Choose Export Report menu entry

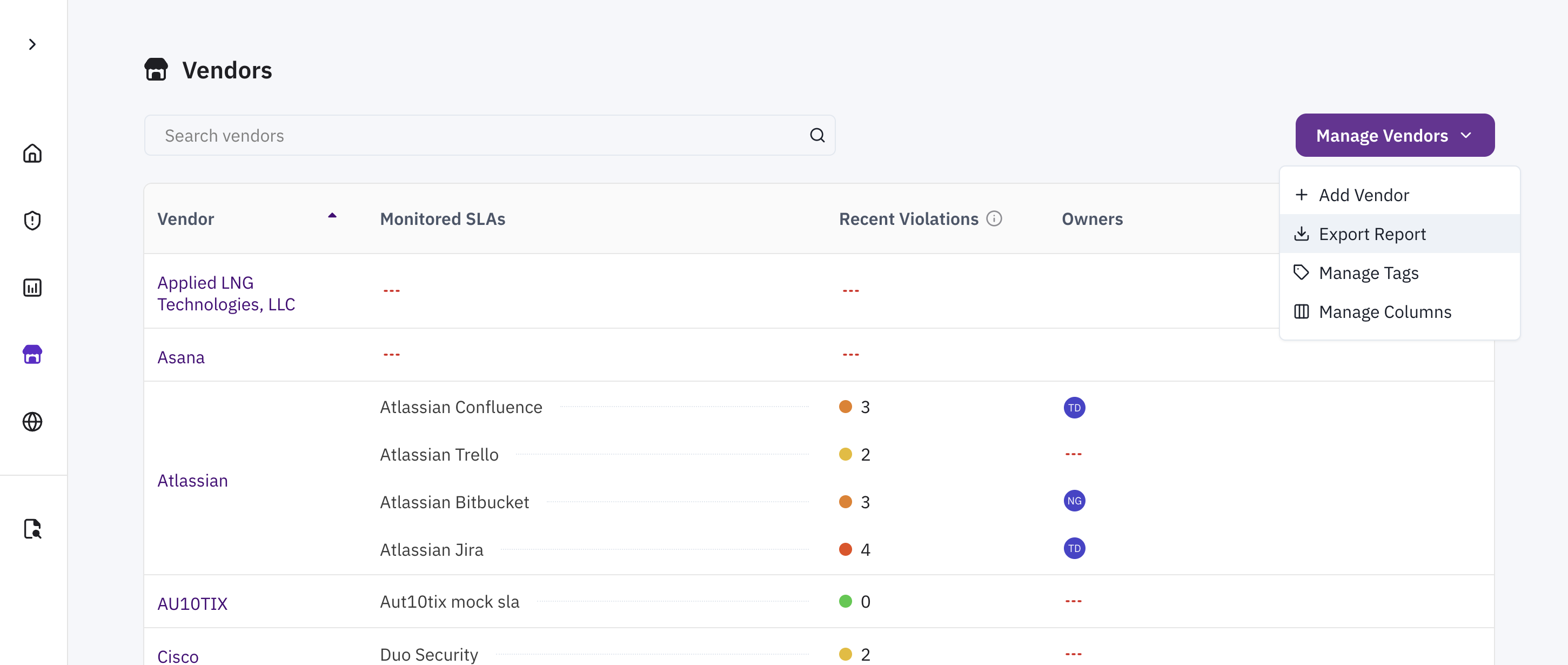coord(1372,234)
